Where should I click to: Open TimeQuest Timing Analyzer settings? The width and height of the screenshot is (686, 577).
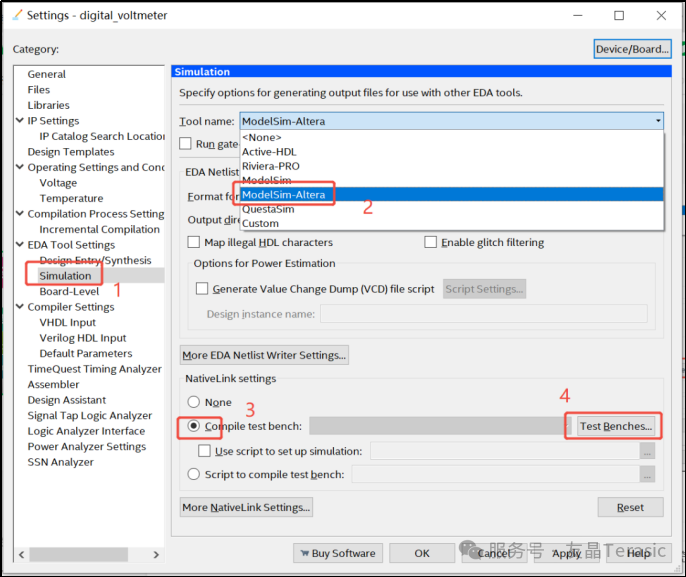(94, 369)
